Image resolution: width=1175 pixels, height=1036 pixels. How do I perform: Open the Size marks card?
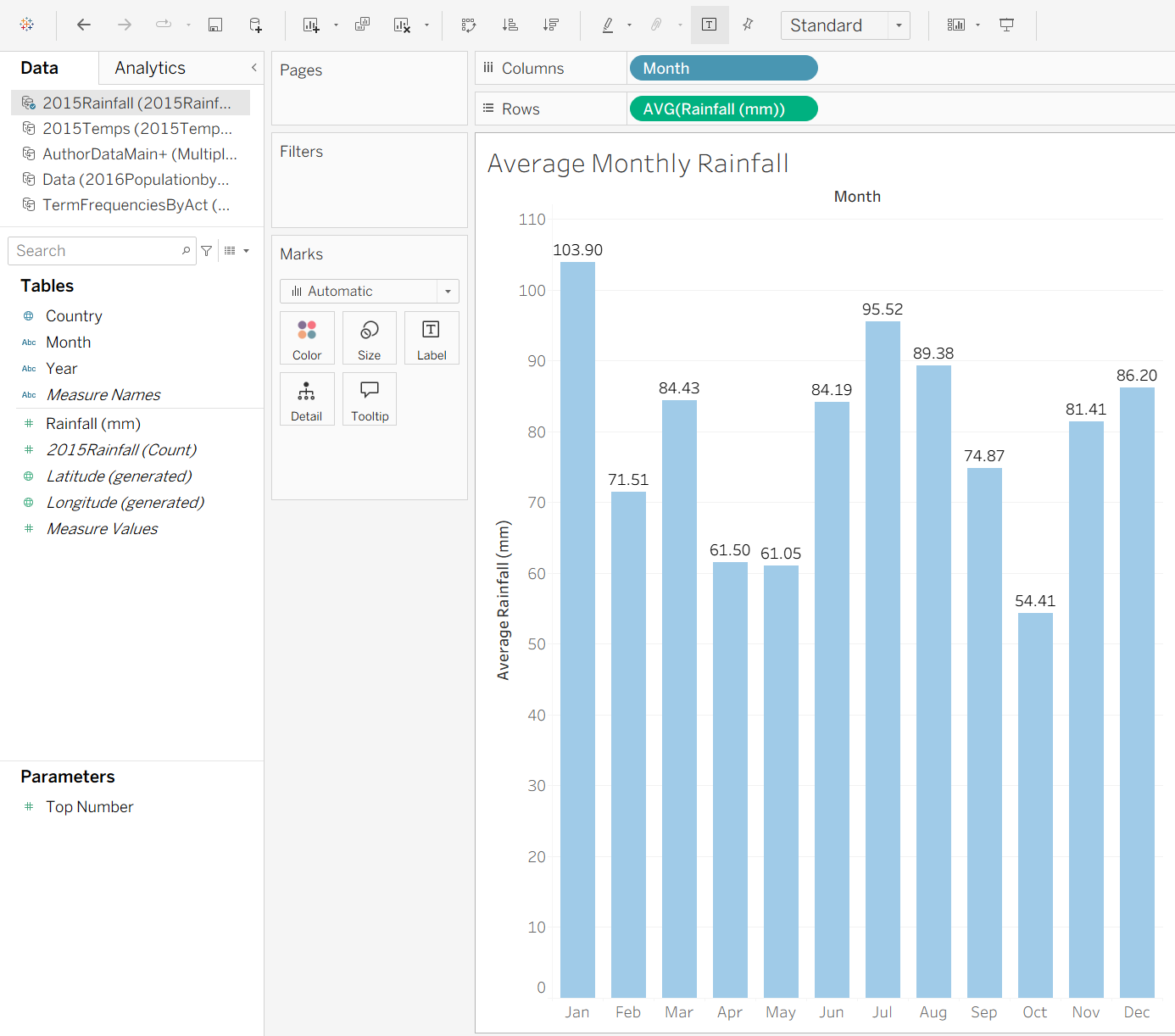tap(370, 338)
